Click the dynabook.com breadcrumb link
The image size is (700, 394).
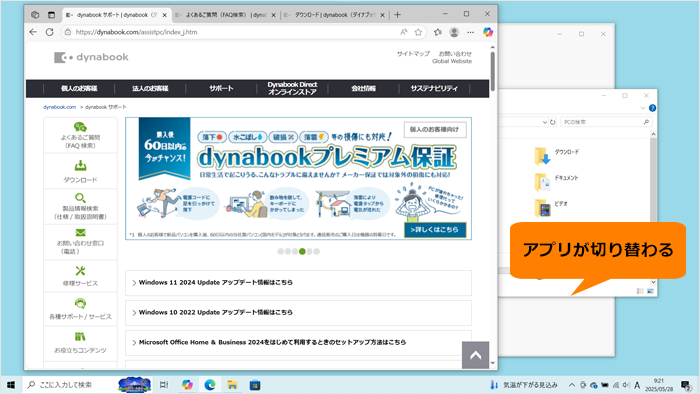click(59, 107)
